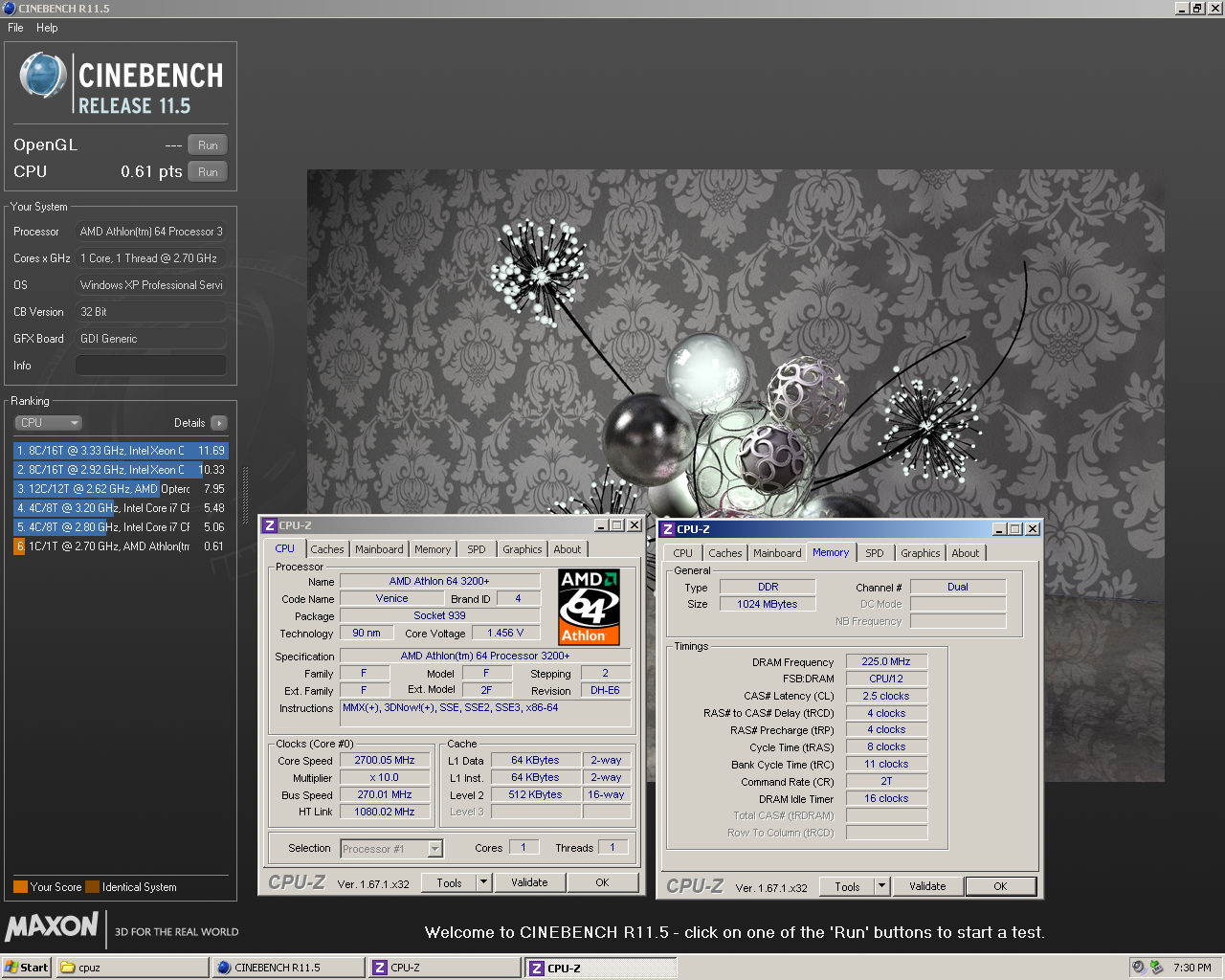The image size is (1225, 980).
Task: Open the Windows Start button
Action: (x=26, y=968)
